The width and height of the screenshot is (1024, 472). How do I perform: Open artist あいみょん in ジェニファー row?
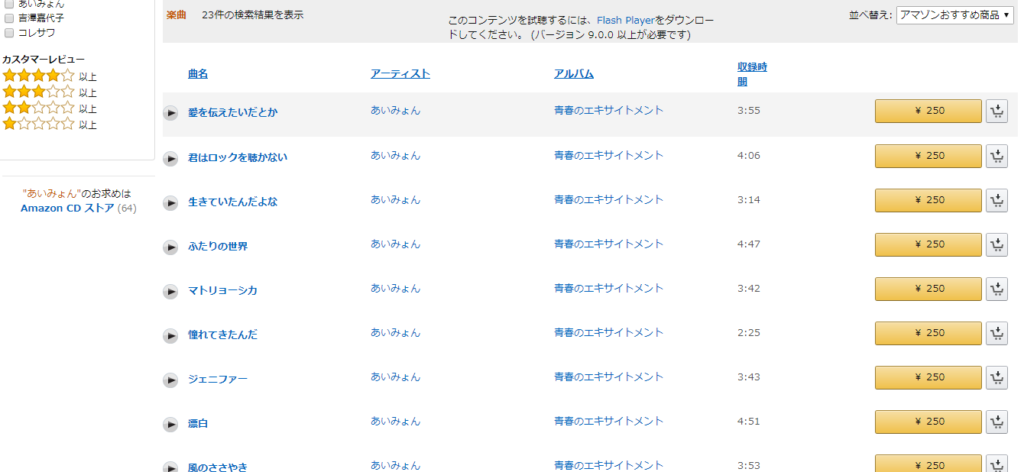tap(396, 377)
